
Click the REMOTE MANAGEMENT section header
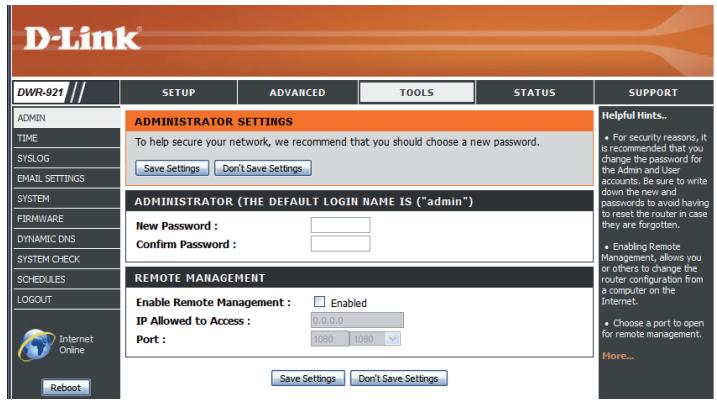pyautogui.click(x=200, y=278)
